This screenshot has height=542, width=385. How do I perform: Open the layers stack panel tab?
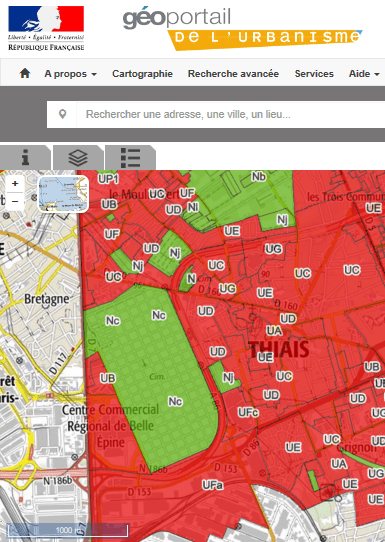[x=78, y=158]
